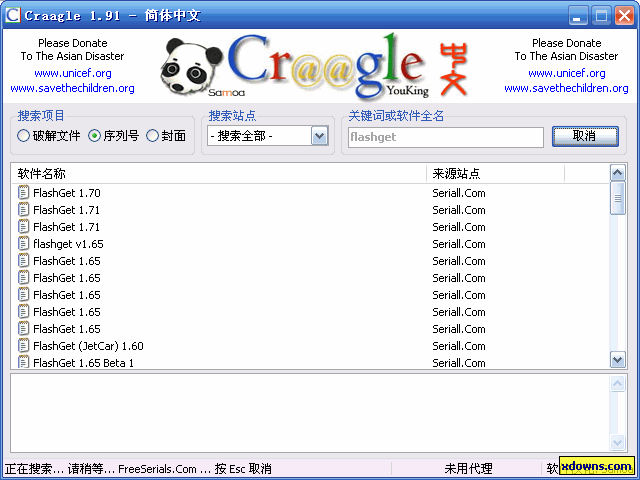Open www.unicef.org link near the red Chinese logo
Screen dimensions: 640x480
[x=567, y=73]
